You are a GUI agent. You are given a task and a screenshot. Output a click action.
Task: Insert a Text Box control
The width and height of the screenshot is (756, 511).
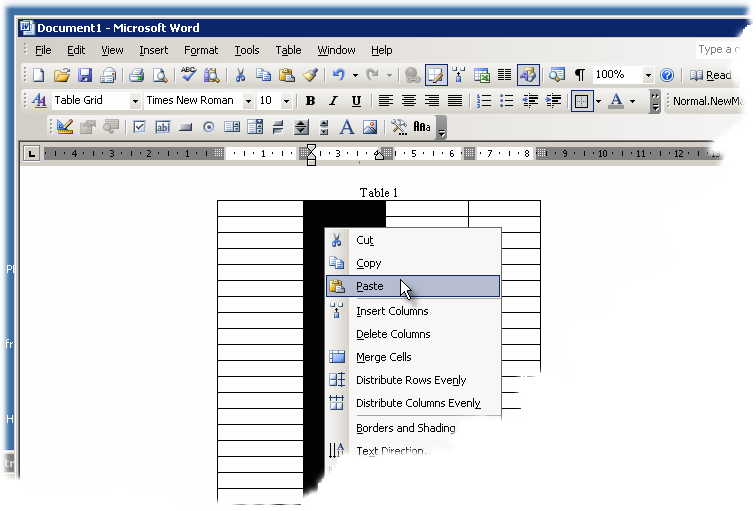(x=162, y=127)
